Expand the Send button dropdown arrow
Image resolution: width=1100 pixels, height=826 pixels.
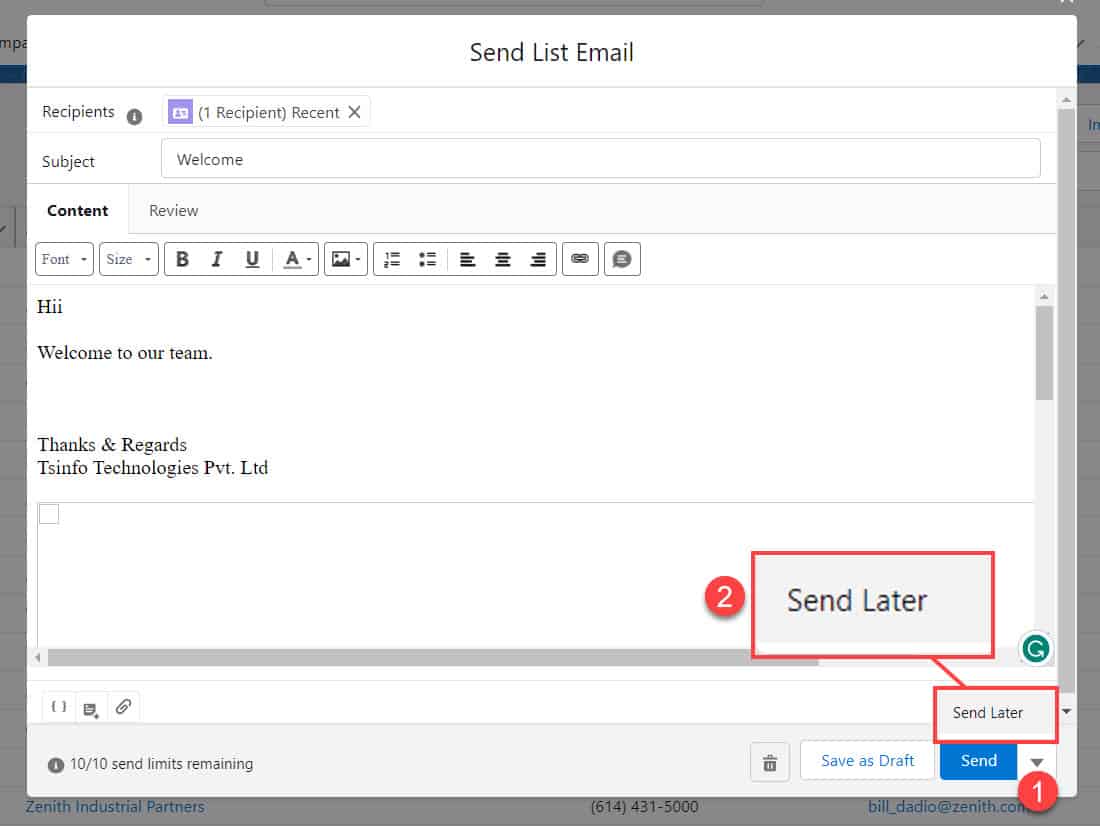1038,761
